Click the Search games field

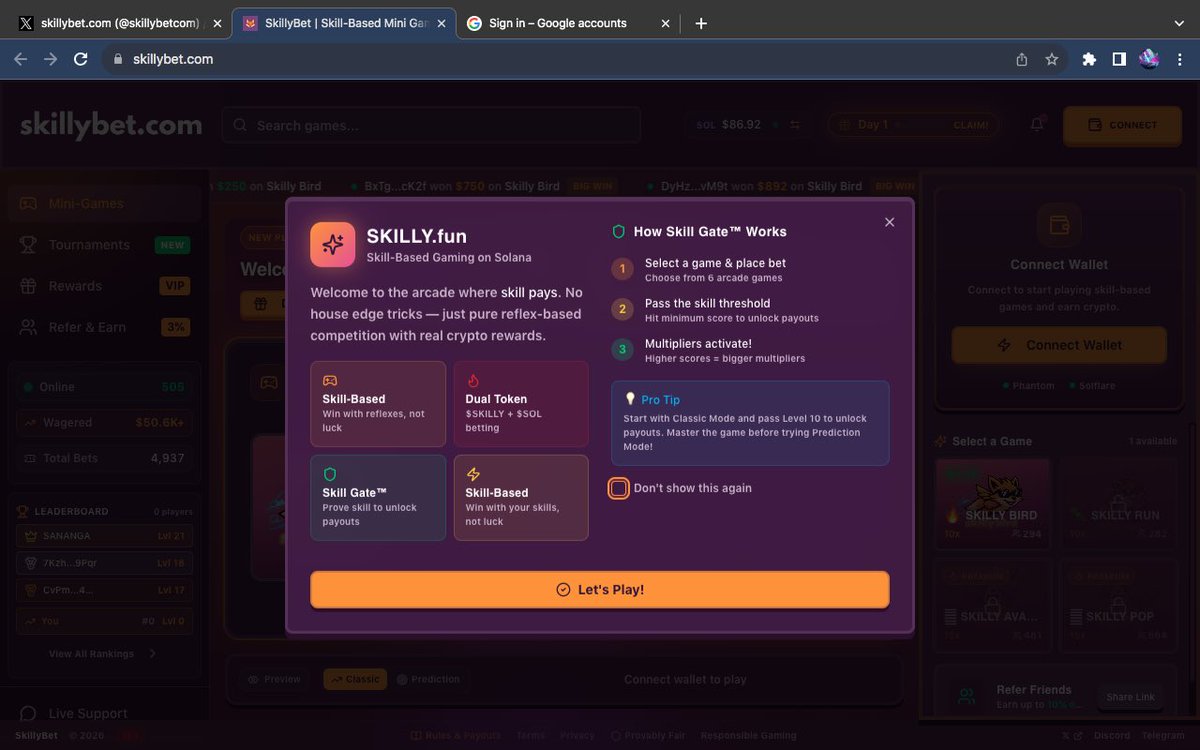431,125
